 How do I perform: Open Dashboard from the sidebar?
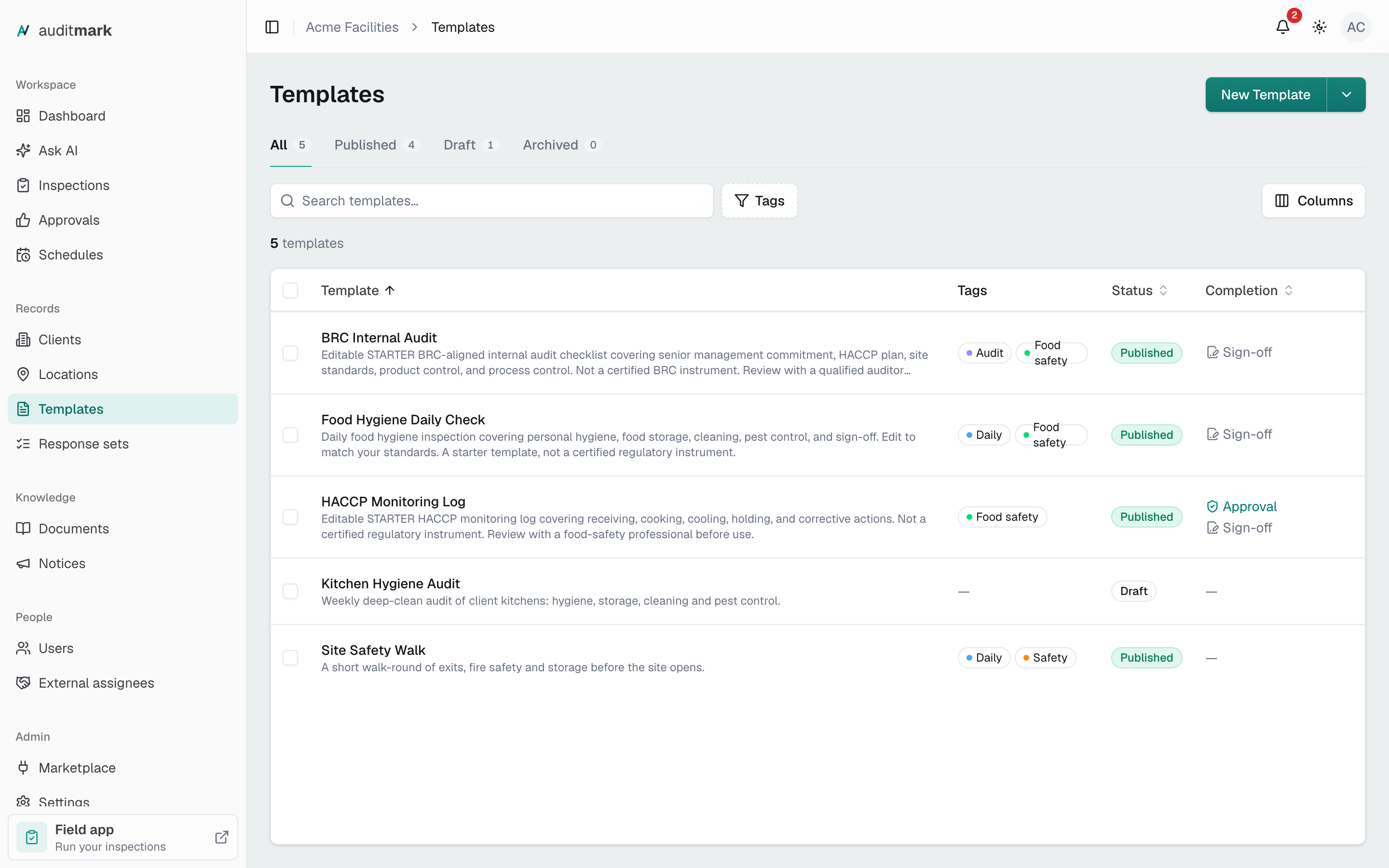pos(123,116)
